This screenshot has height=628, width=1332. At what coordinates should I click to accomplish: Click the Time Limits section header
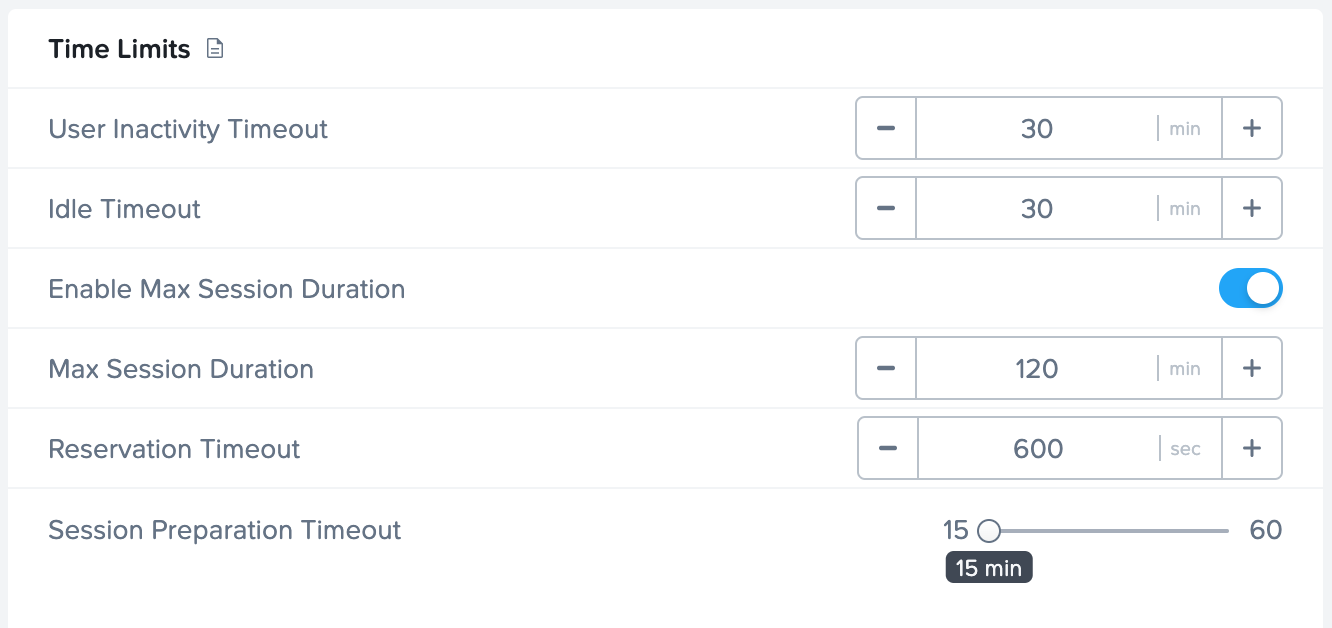[x=119, y=48]
